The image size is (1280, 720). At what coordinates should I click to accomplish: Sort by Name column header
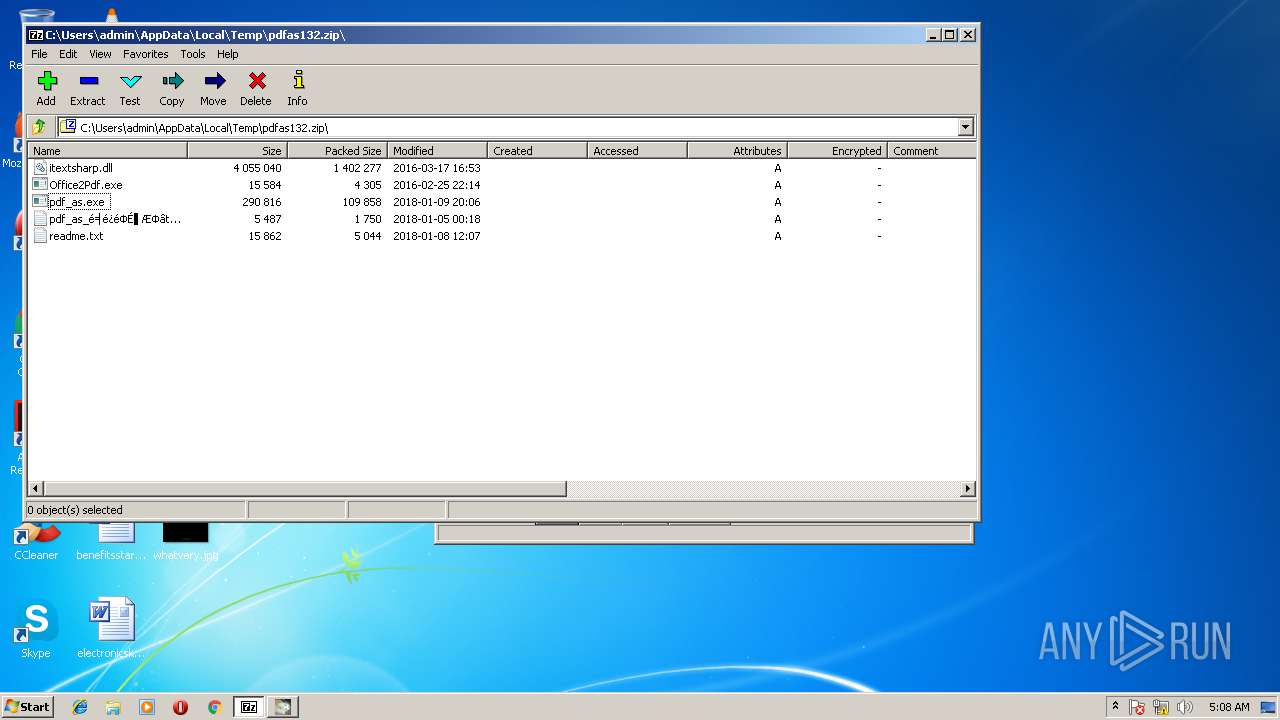pos(108,151)
